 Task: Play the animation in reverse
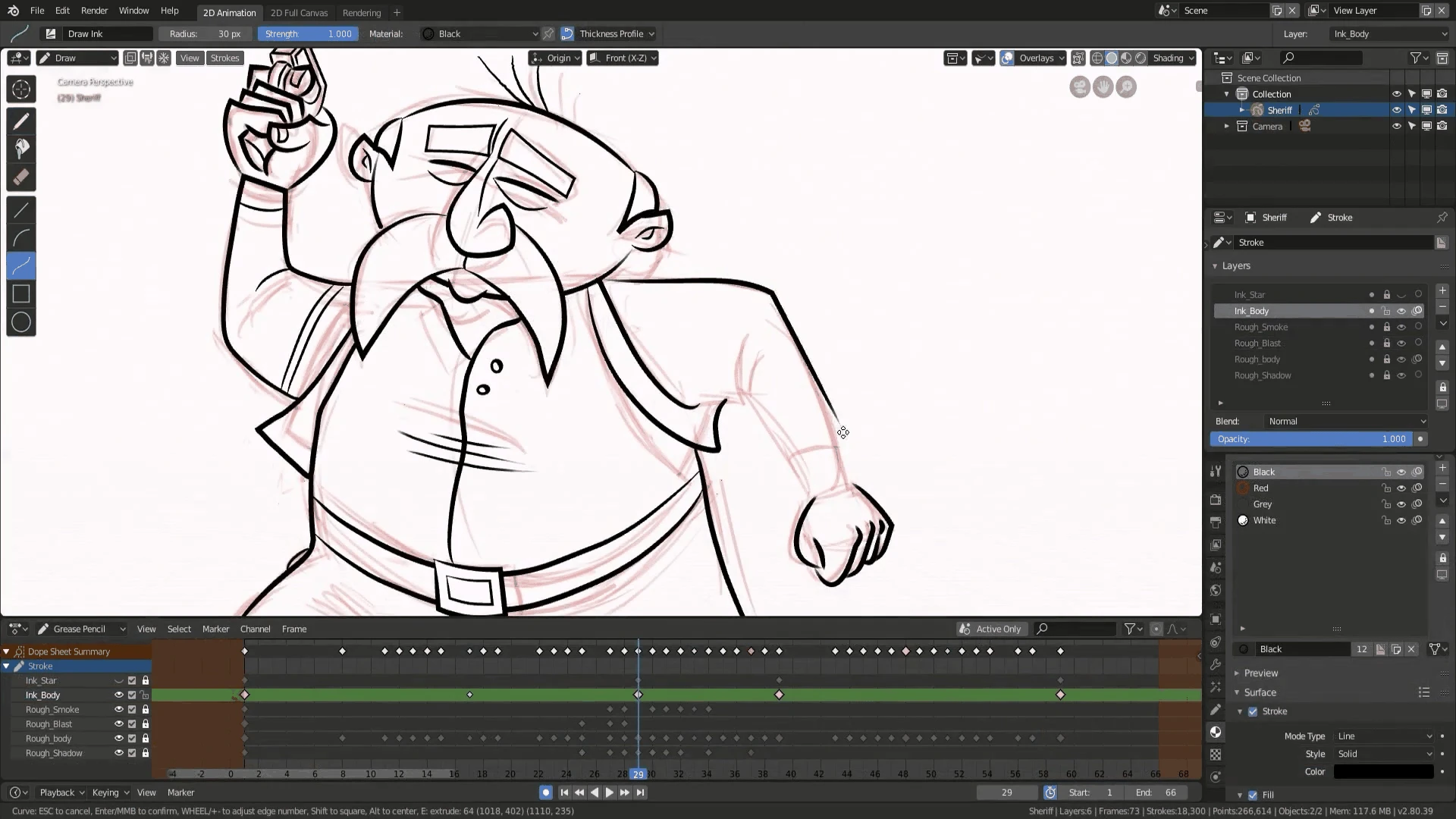tap(595, 792)
